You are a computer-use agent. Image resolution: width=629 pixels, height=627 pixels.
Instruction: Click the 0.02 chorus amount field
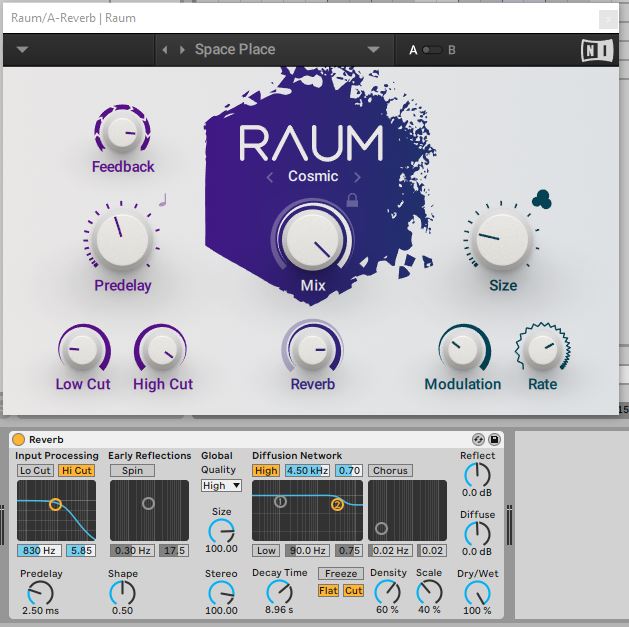click(x=432, y=550)
